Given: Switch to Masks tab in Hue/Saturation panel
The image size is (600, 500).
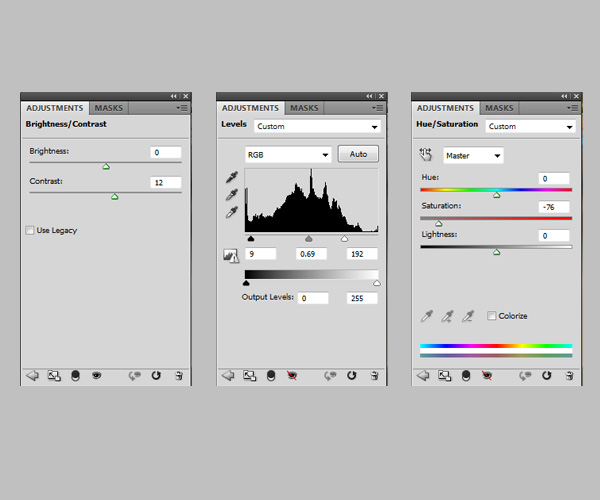Looking at the screenshot, I should pos(499,108).
